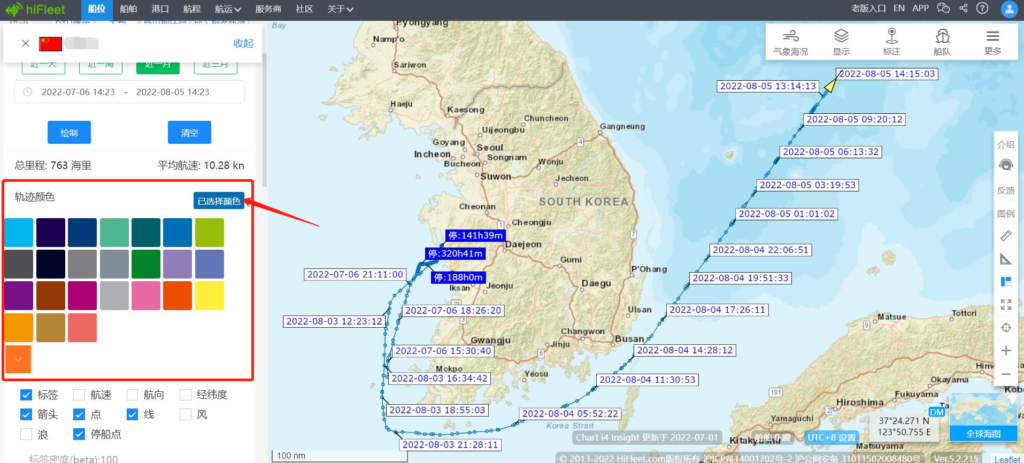Image resolution: width=1024 pixels, height=463 pixels.
Task: Click the user account avatar icon
Action: tap(1009, 8)
